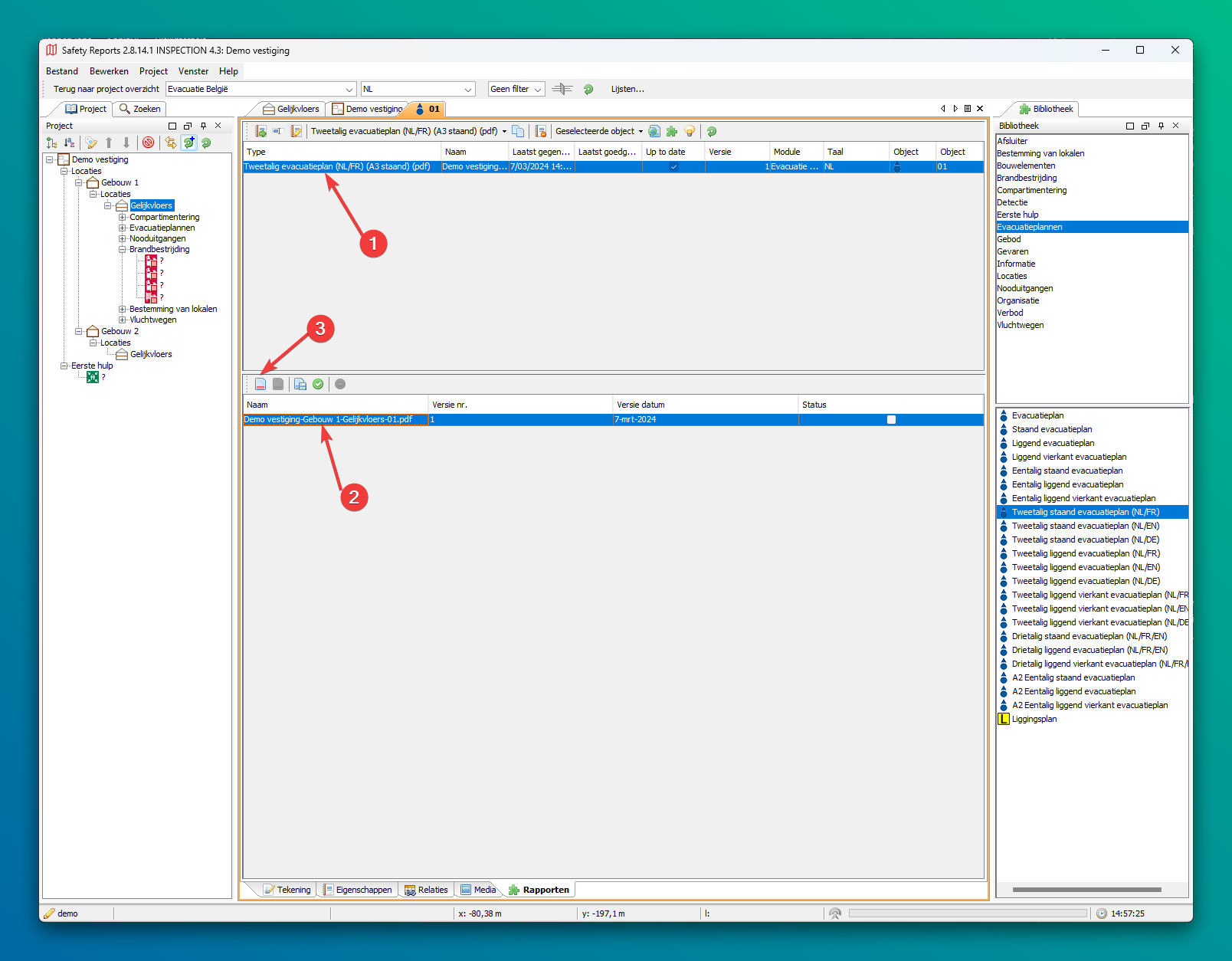This screenshot has height=961, width=1232.
Task: Click the Bibliotheek horizontal scrollbar
Action: [1086, 890]
